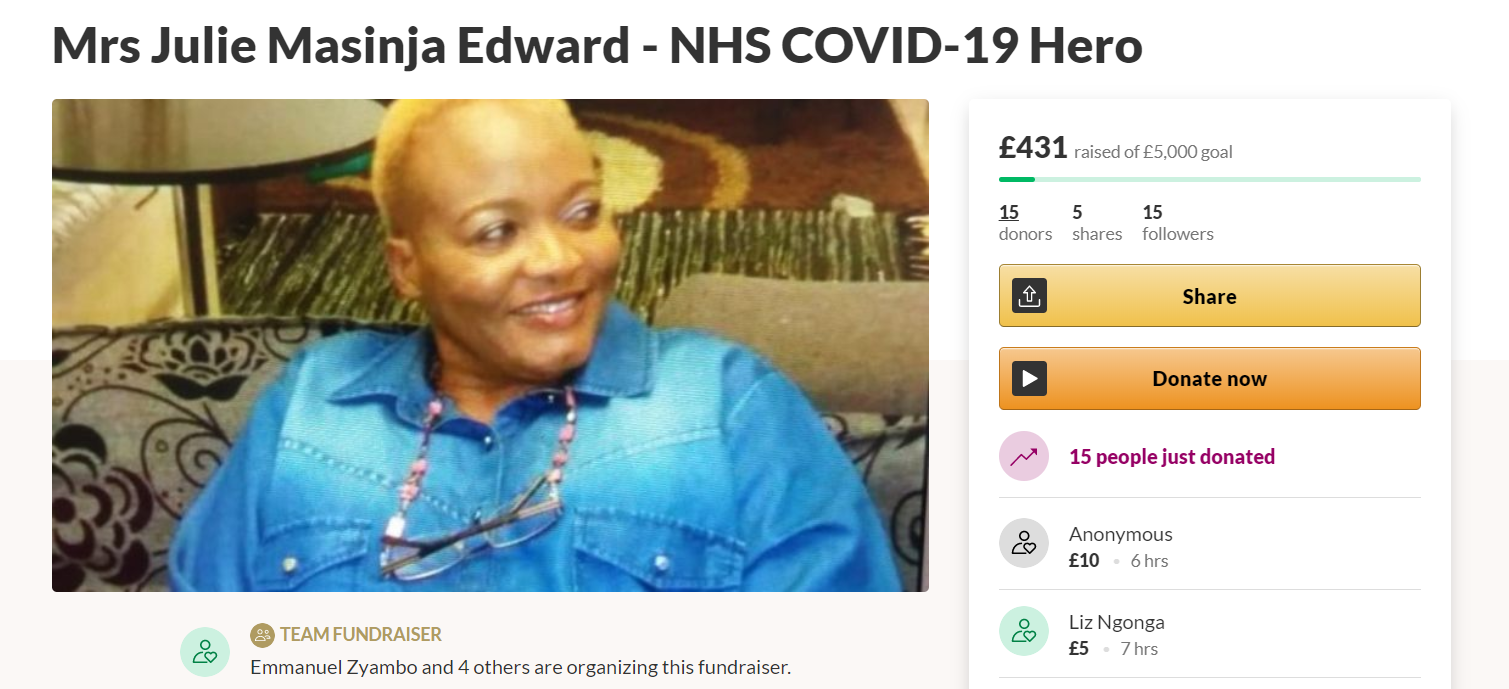Image resolution: width=1509 pixels, height=689 pixels.
Task: Click the £431 raised amount
Action: (x=1033, y=148)
